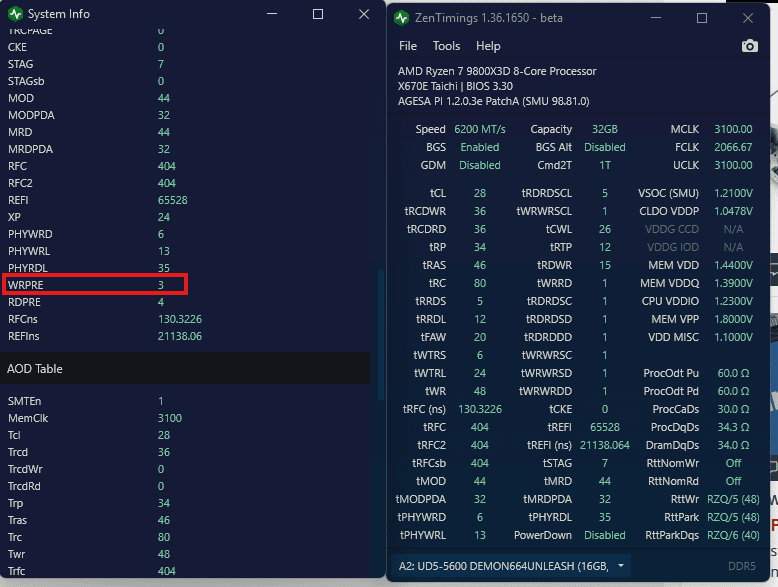Click the REFI value 65528 in System Info
The width and height of the screenshot is (778, 587).
pos(172,200)
